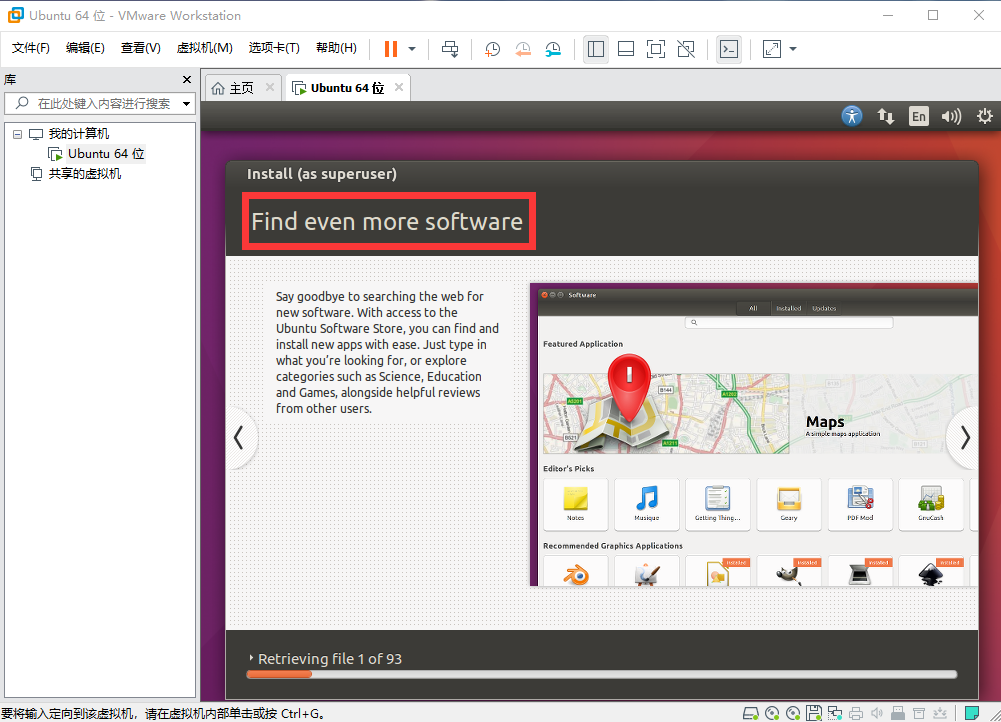Select 共享的虚拟机 in the library
This screenshot has height=722, width=1001.
point(85,174)
